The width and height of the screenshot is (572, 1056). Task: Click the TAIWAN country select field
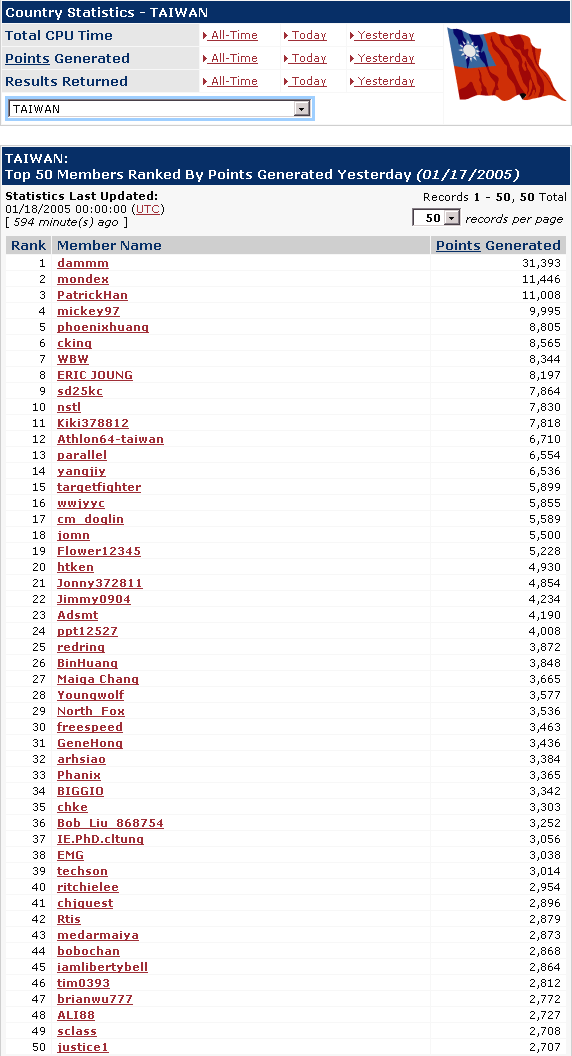click(160, 109)
